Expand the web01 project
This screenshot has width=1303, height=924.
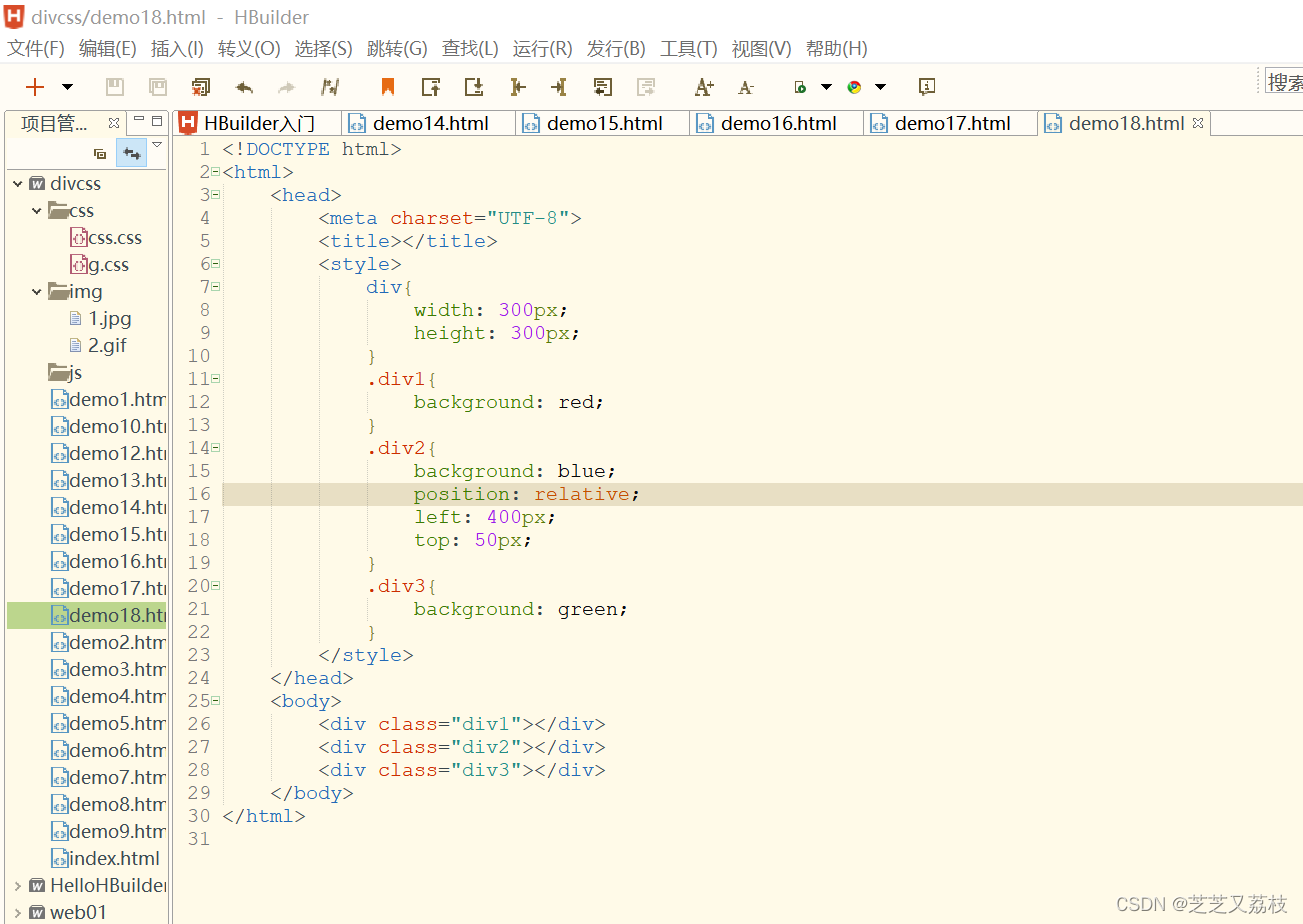click(18, 912)
